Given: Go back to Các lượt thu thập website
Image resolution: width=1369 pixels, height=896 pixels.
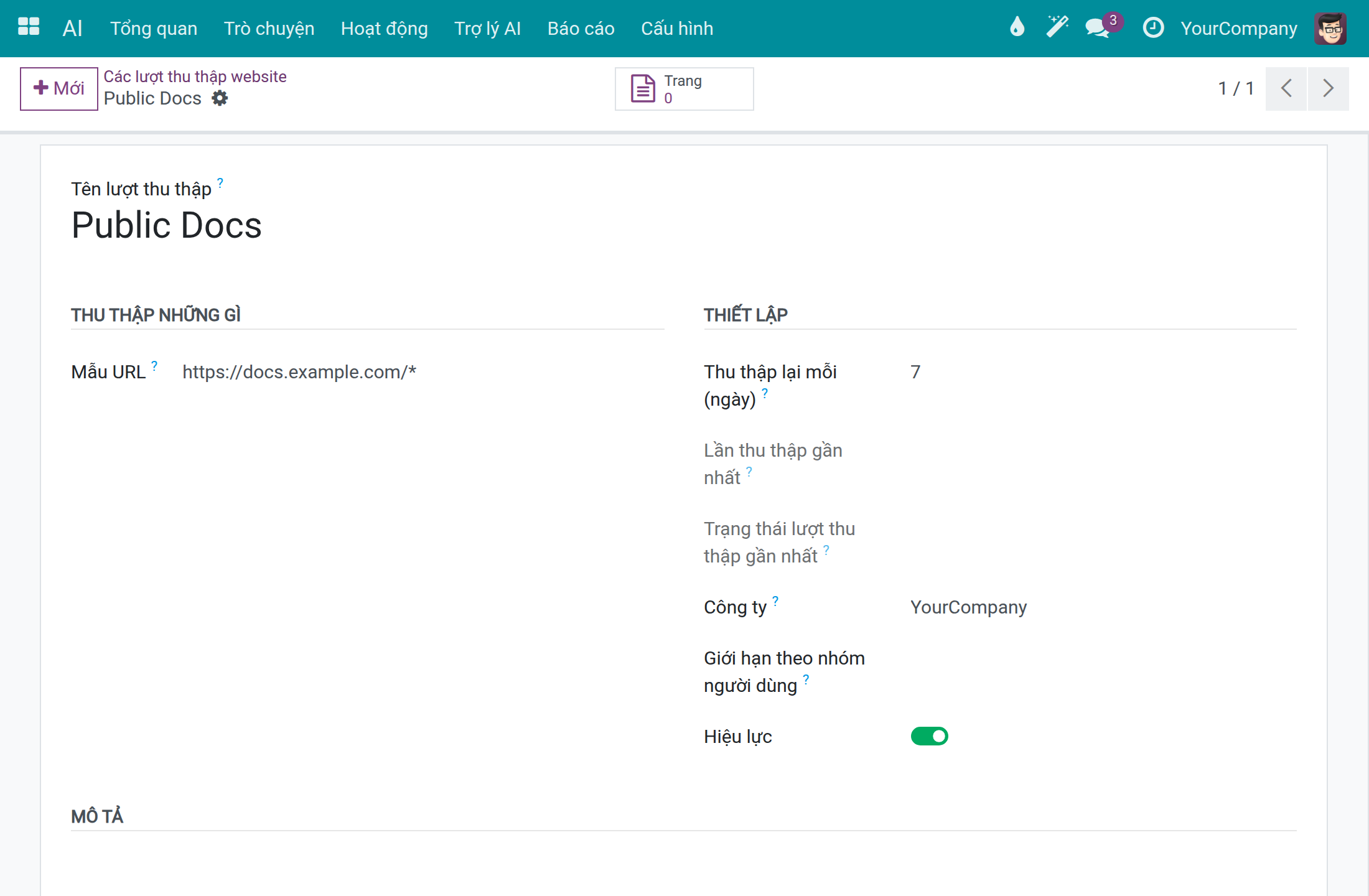Looking at the screenshot, I should click(195, 77).
